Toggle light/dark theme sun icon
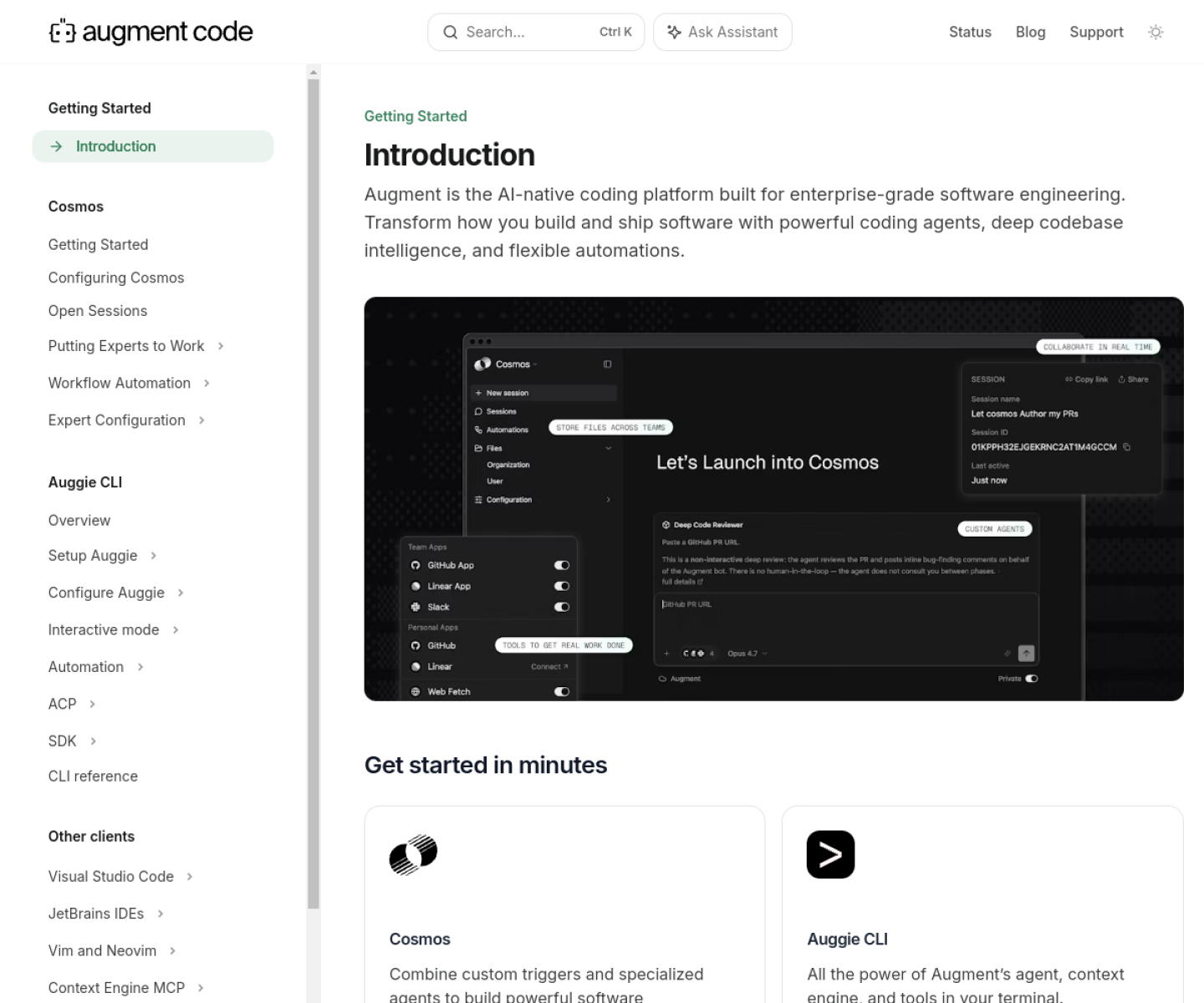The height and width of the screenshot is (1003, 1204). [x=1156, y=32]
